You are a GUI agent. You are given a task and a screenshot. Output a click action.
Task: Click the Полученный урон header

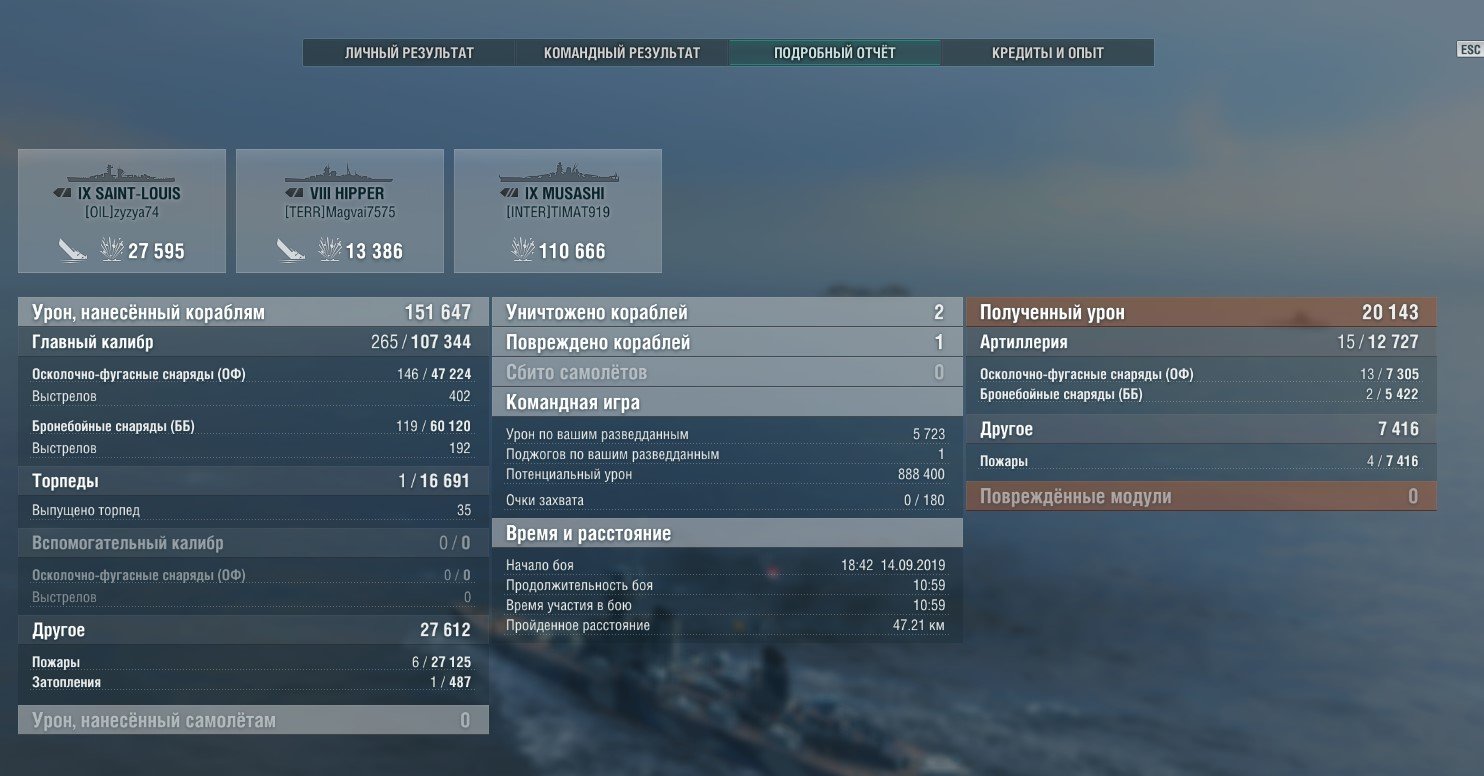1201,312
